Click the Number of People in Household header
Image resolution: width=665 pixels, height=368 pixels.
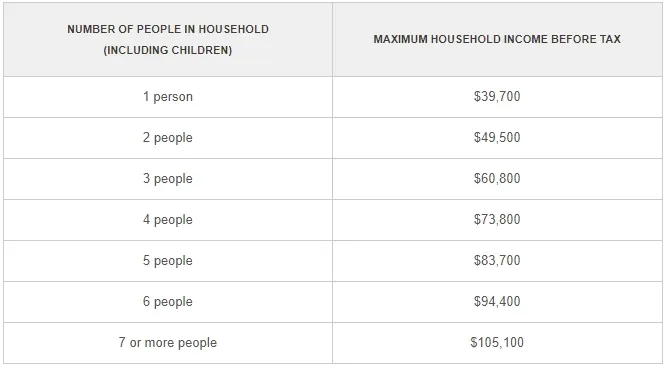(x=168, y=39)
